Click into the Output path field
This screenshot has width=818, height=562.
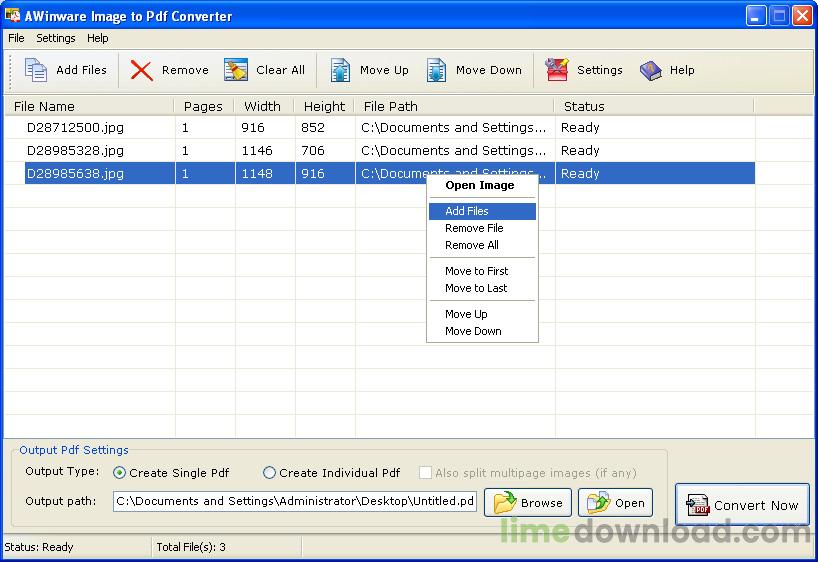pos(295,501)
